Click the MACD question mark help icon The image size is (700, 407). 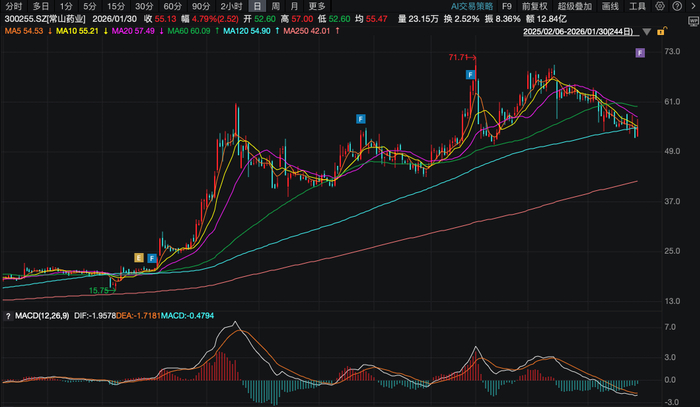click(8, 316)
